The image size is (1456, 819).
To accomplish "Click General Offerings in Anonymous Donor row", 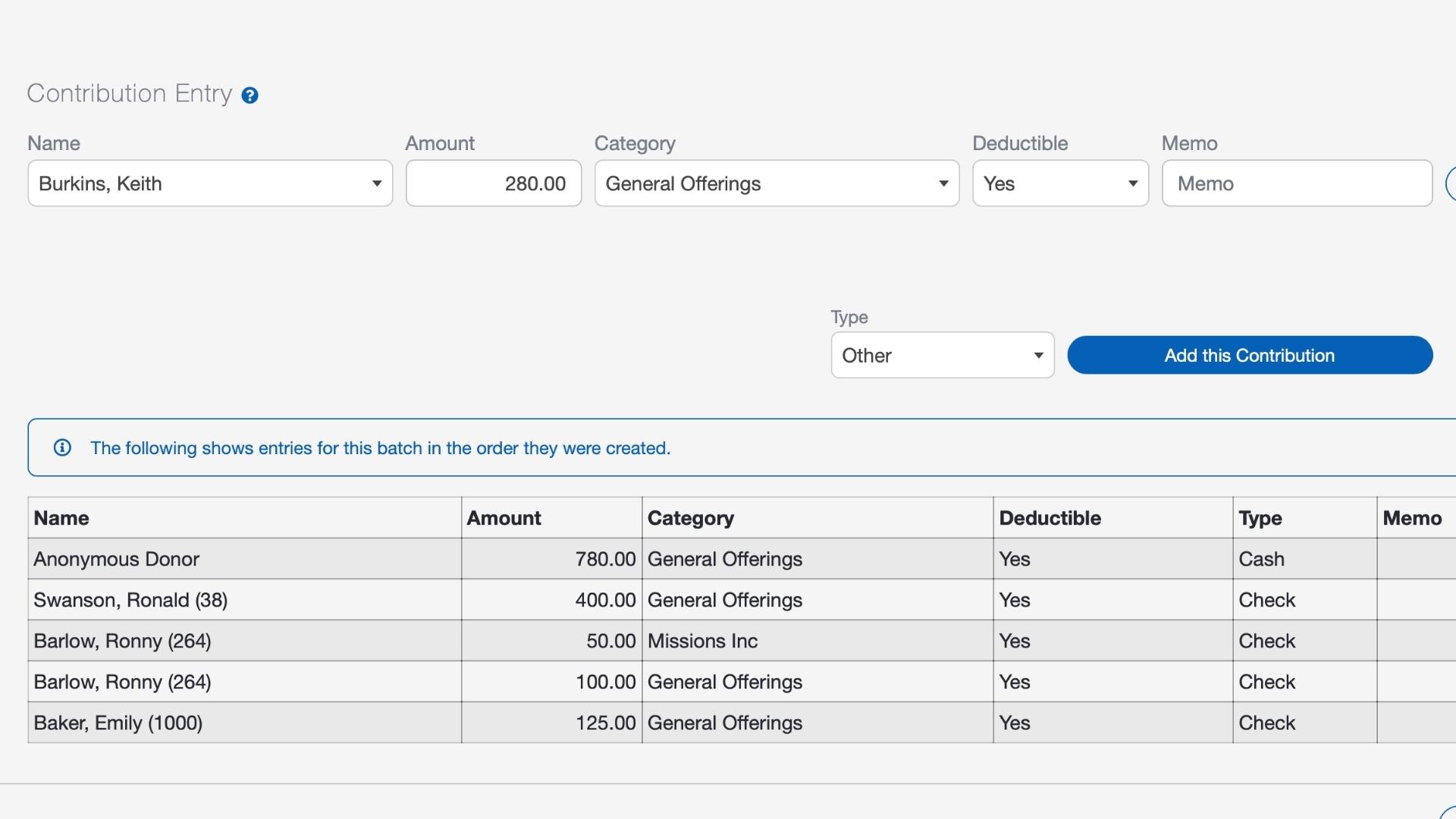I will point(817,559).
